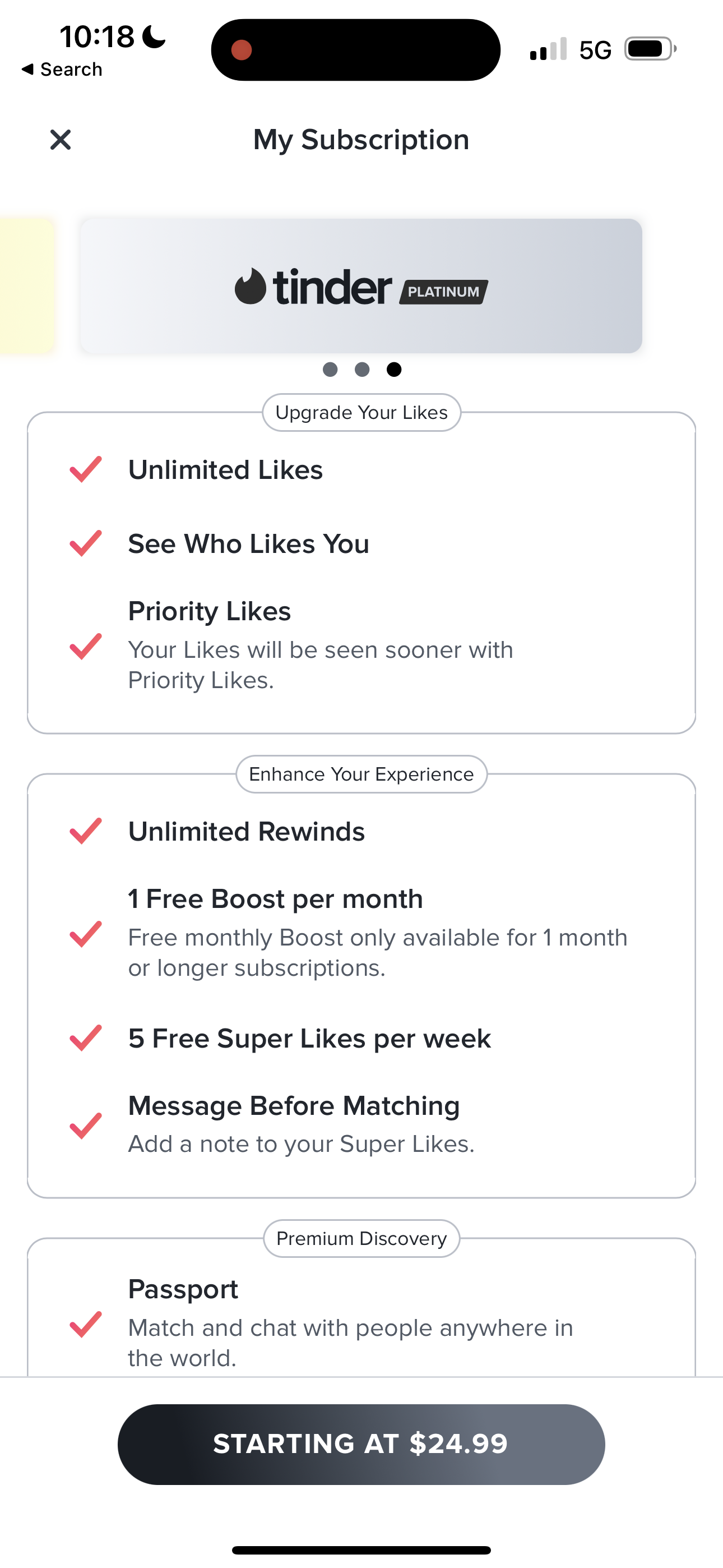Viewport: 723px width, 1568px height.
Task: Close the My Subscription screen
Action: coord(61,140)
